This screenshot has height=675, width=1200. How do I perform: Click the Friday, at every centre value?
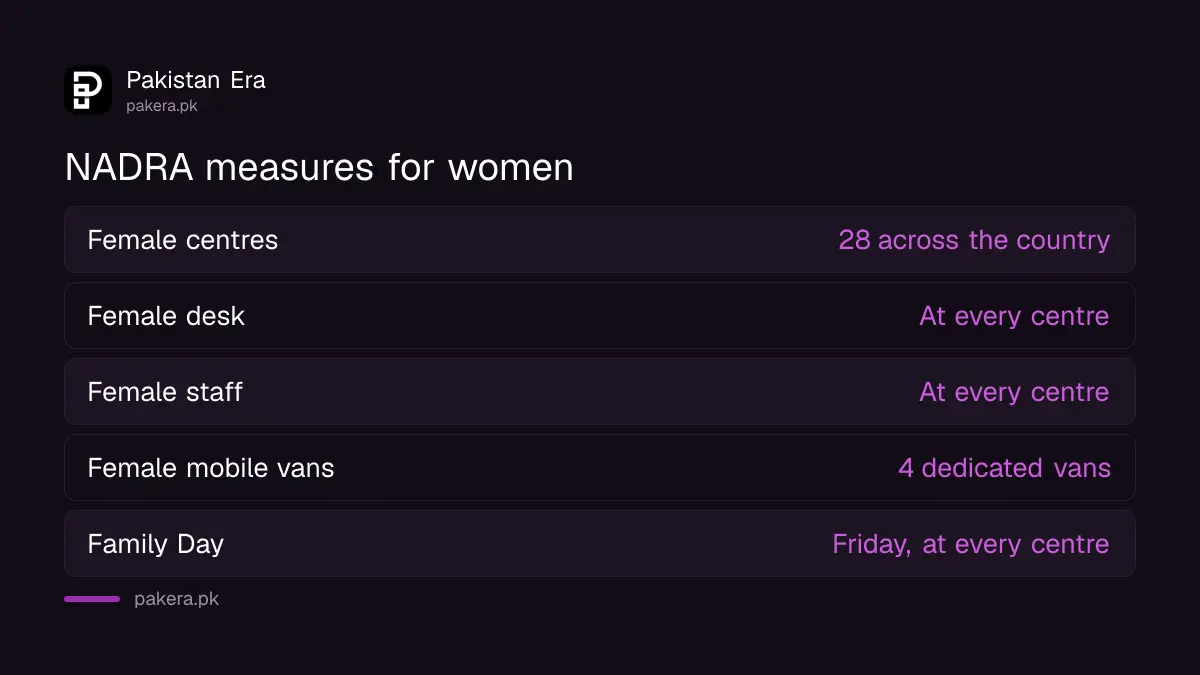tap(971, 544)
